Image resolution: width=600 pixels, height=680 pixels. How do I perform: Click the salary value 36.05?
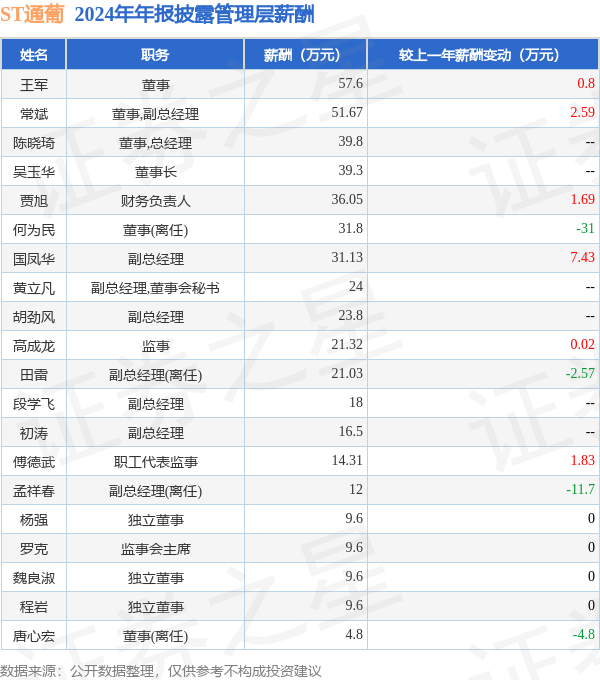coord(347,199)
